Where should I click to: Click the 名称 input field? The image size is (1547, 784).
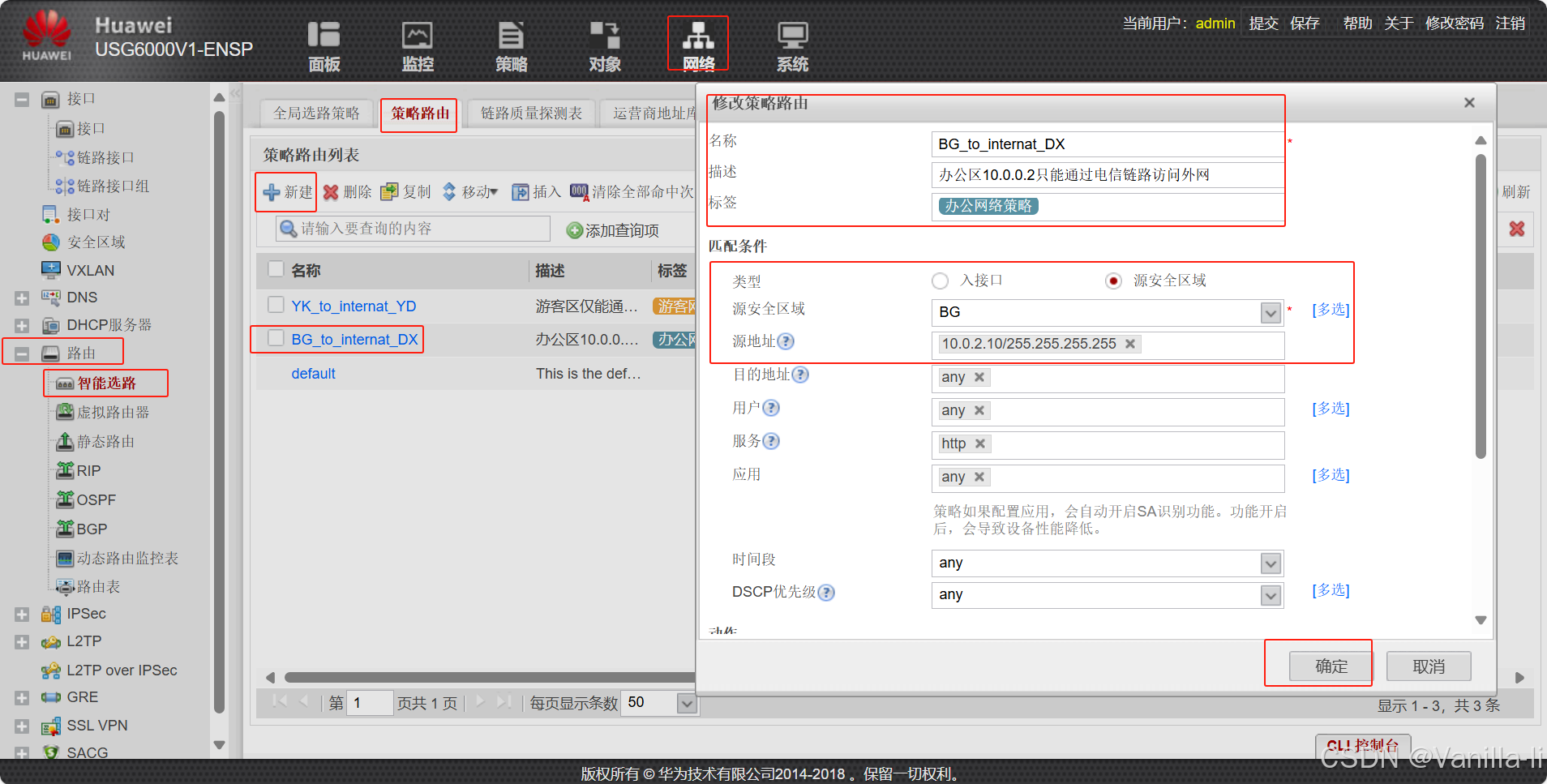pos(1108,144)
